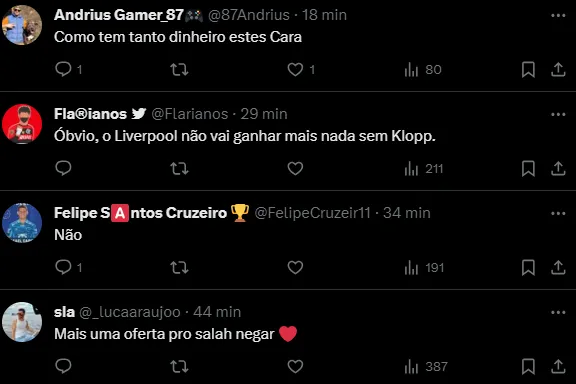Like the 'Como tem tanto dinheiro' tweet
The image size is (576, 384).
[295, 69]
